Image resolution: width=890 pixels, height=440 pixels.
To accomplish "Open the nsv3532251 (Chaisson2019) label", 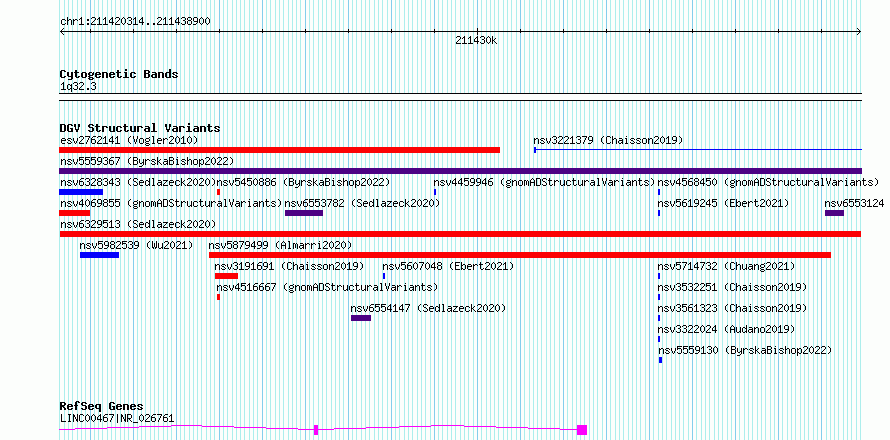I will [732, 287].
